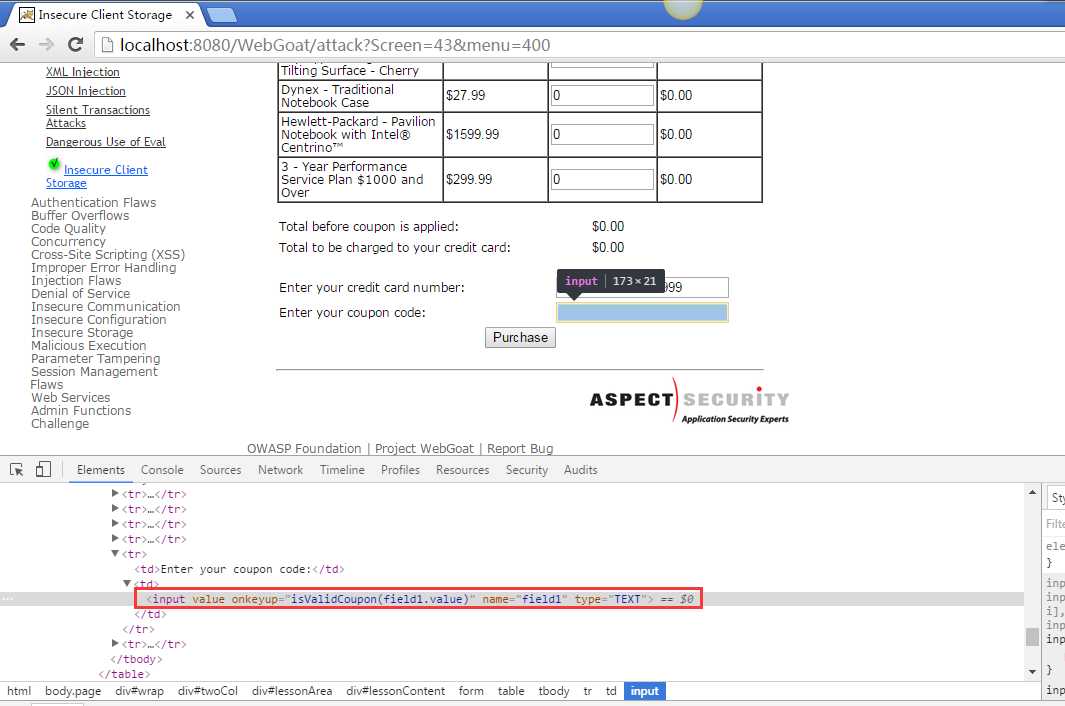Open the Cross-Site Scripting (XSS) category
Screen dimensions: 1065x706
coord(108,254)
